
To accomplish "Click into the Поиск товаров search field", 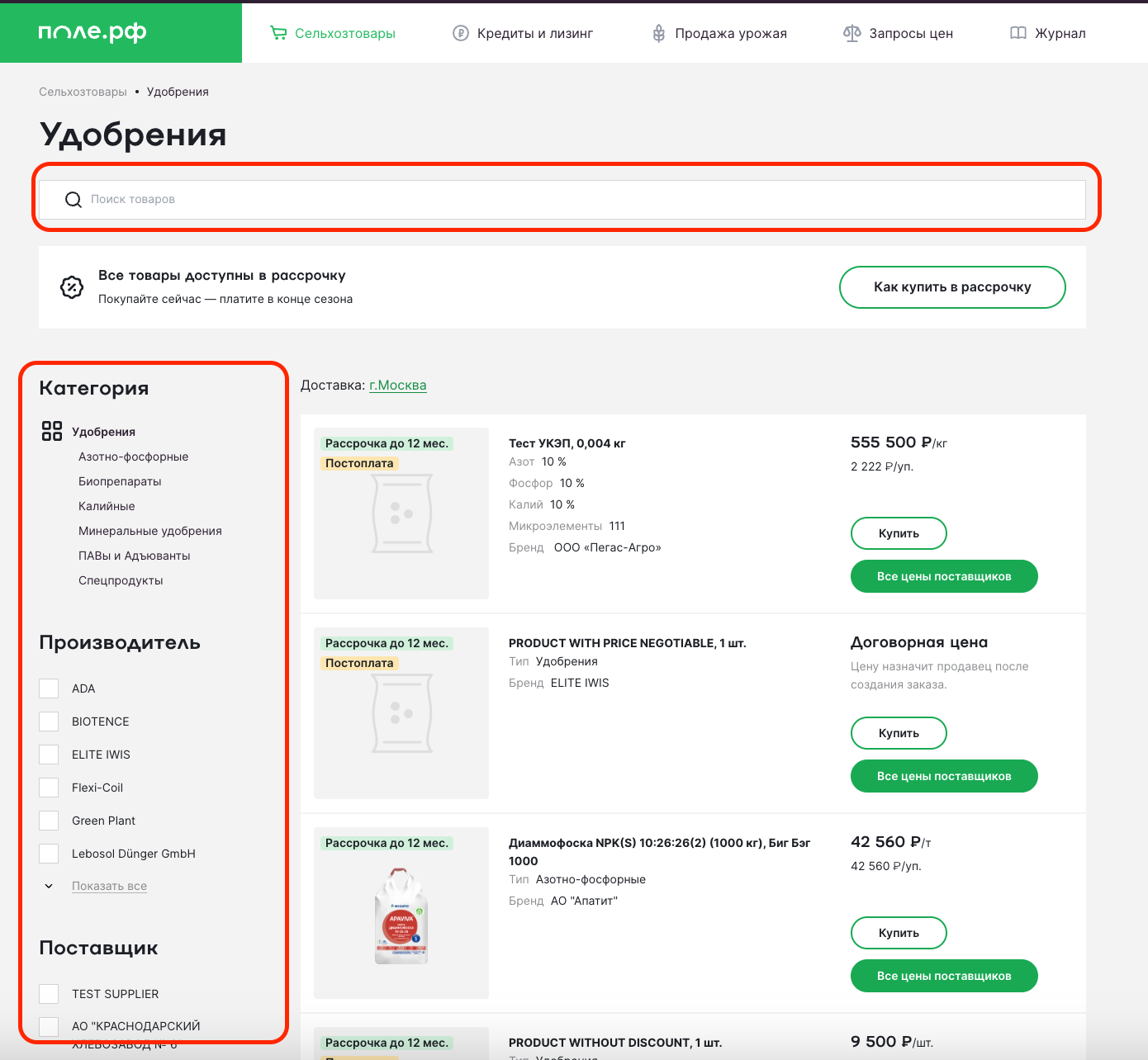I will [x=562, y=200].
